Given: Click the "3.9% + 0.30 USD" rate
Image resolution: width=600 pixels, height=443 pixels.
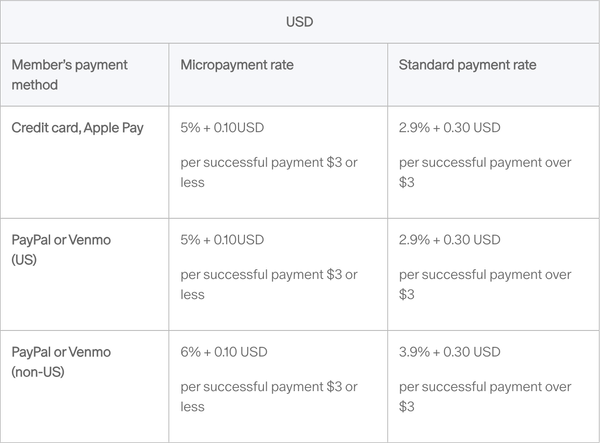Looking at the screenshot, I should click(449, 352).
